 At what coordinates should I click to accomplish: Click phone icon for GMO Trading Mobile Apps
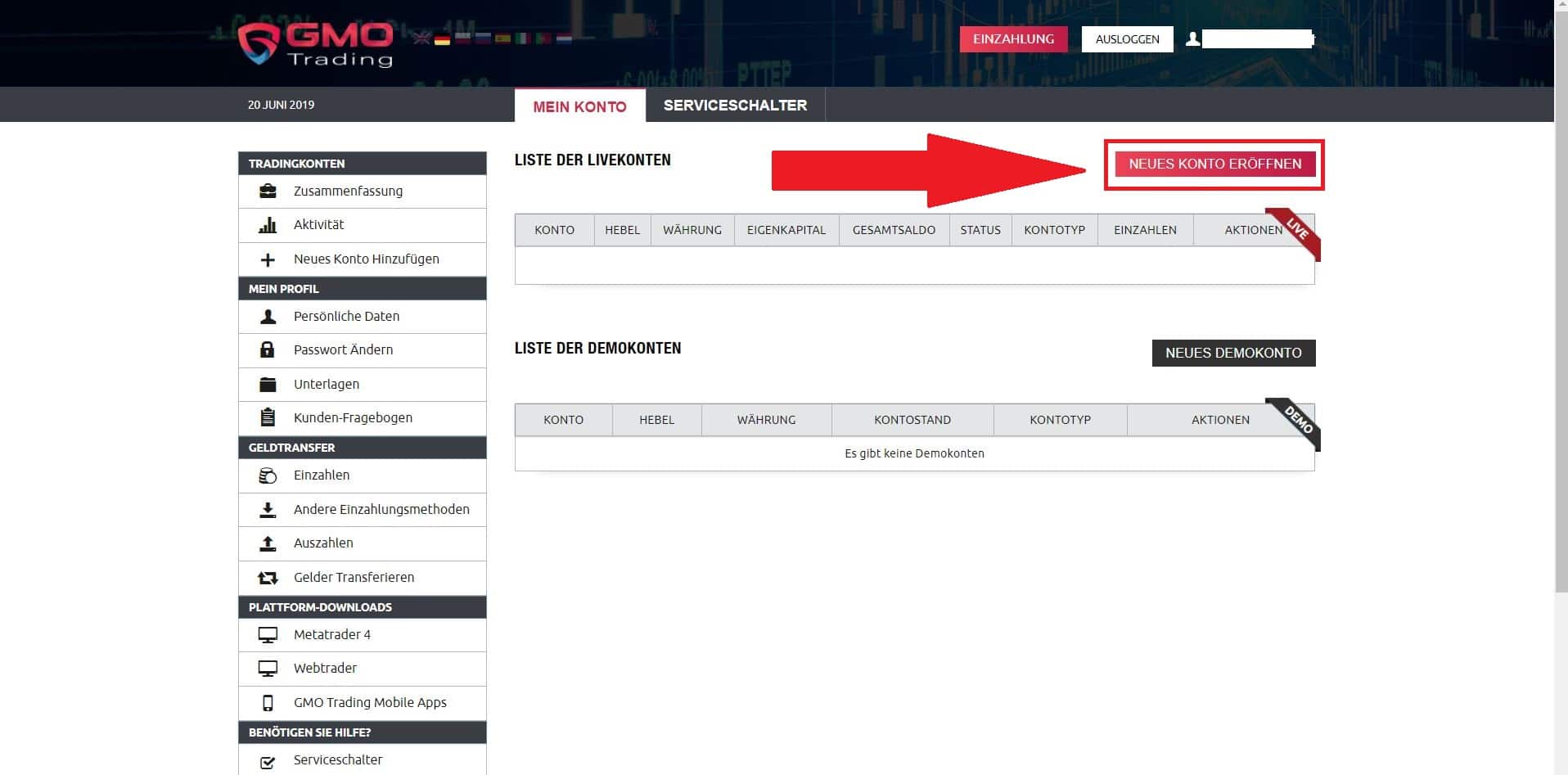pyautogui.click(x=268, y=703)
